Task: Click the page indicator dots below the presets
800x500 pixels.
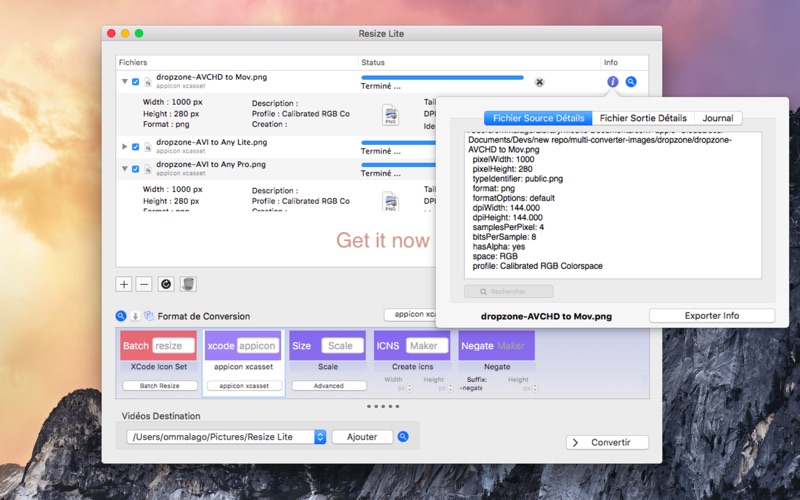Action: [x=383, y=407]
